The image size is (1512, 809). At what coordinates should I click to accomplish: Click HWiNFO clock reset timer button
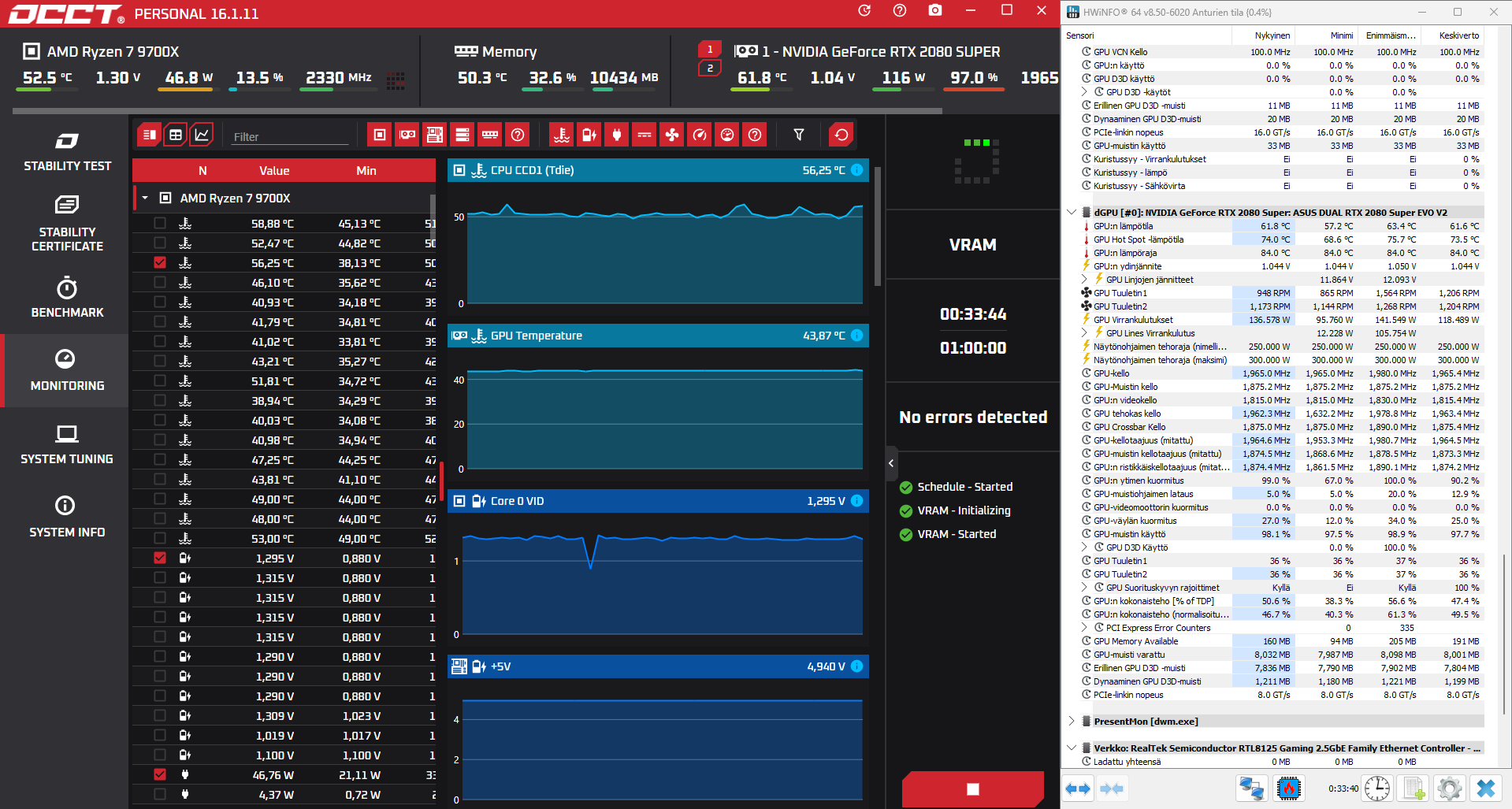(x=1377, y=788)
